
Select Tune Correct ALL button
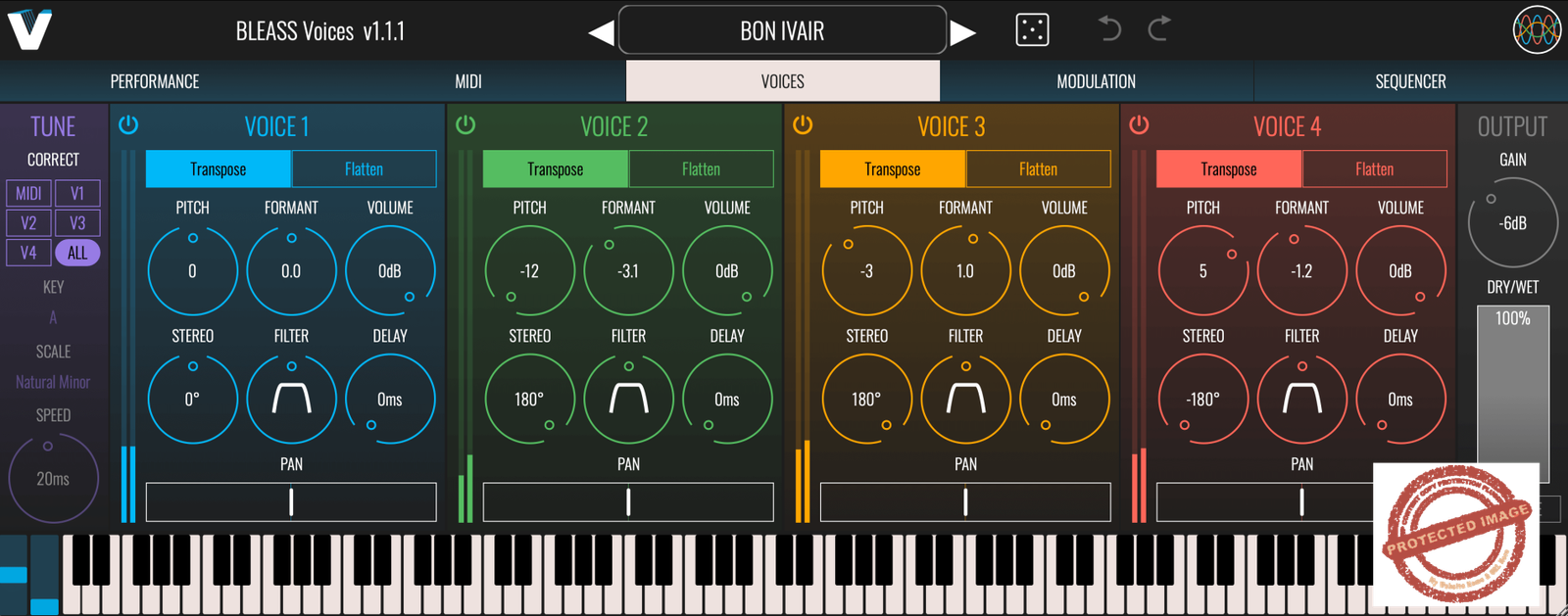(x=77, y=253)
